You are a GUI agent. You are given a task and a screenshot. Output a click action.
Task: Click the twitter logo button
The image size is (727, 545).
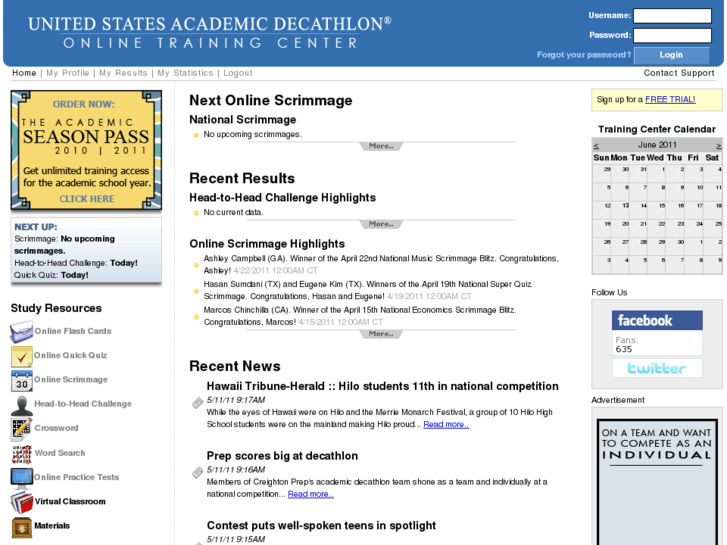click(657, 368)
